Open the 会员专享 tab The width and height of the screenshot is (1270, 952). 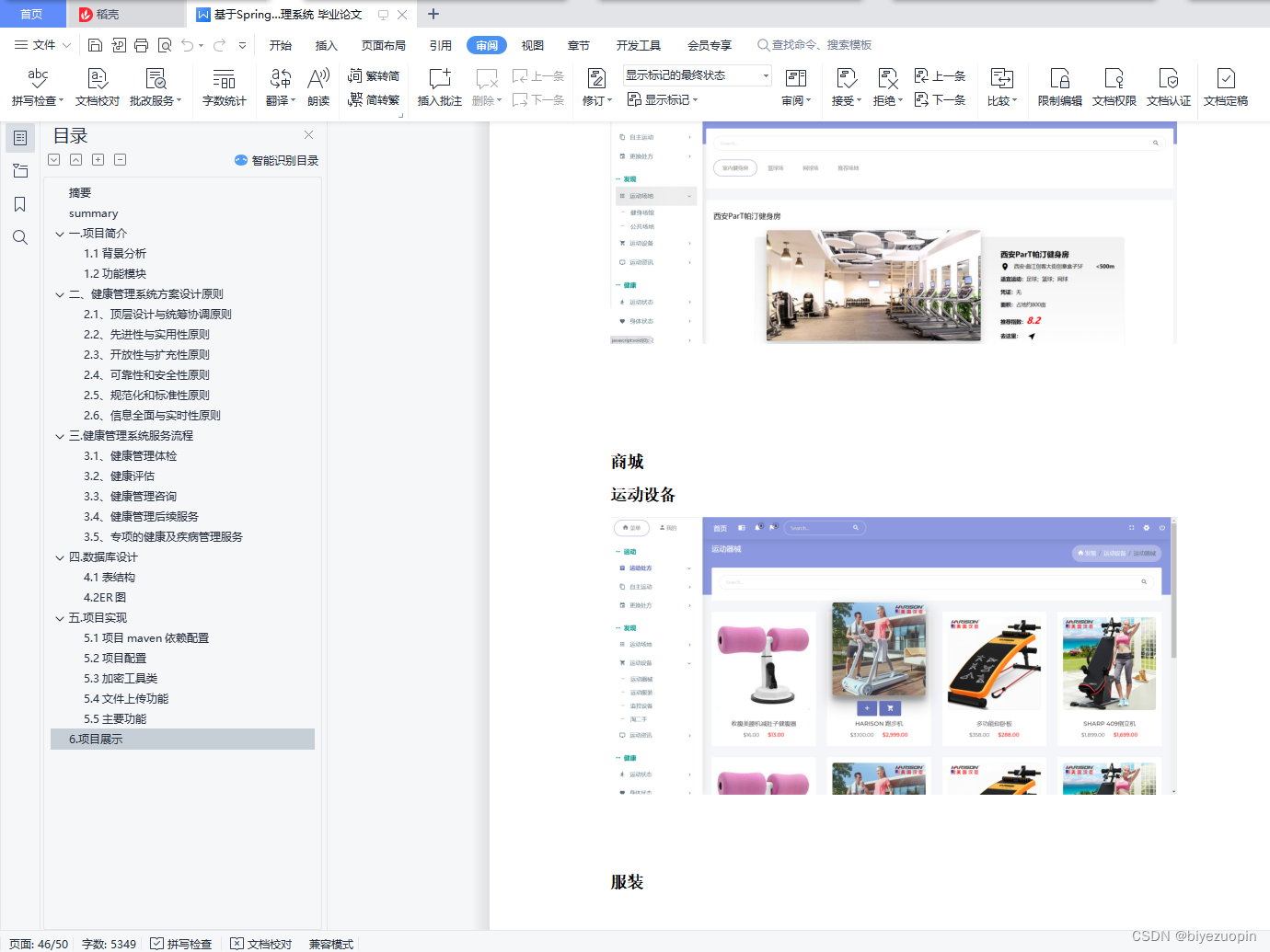tap(710, 45)
